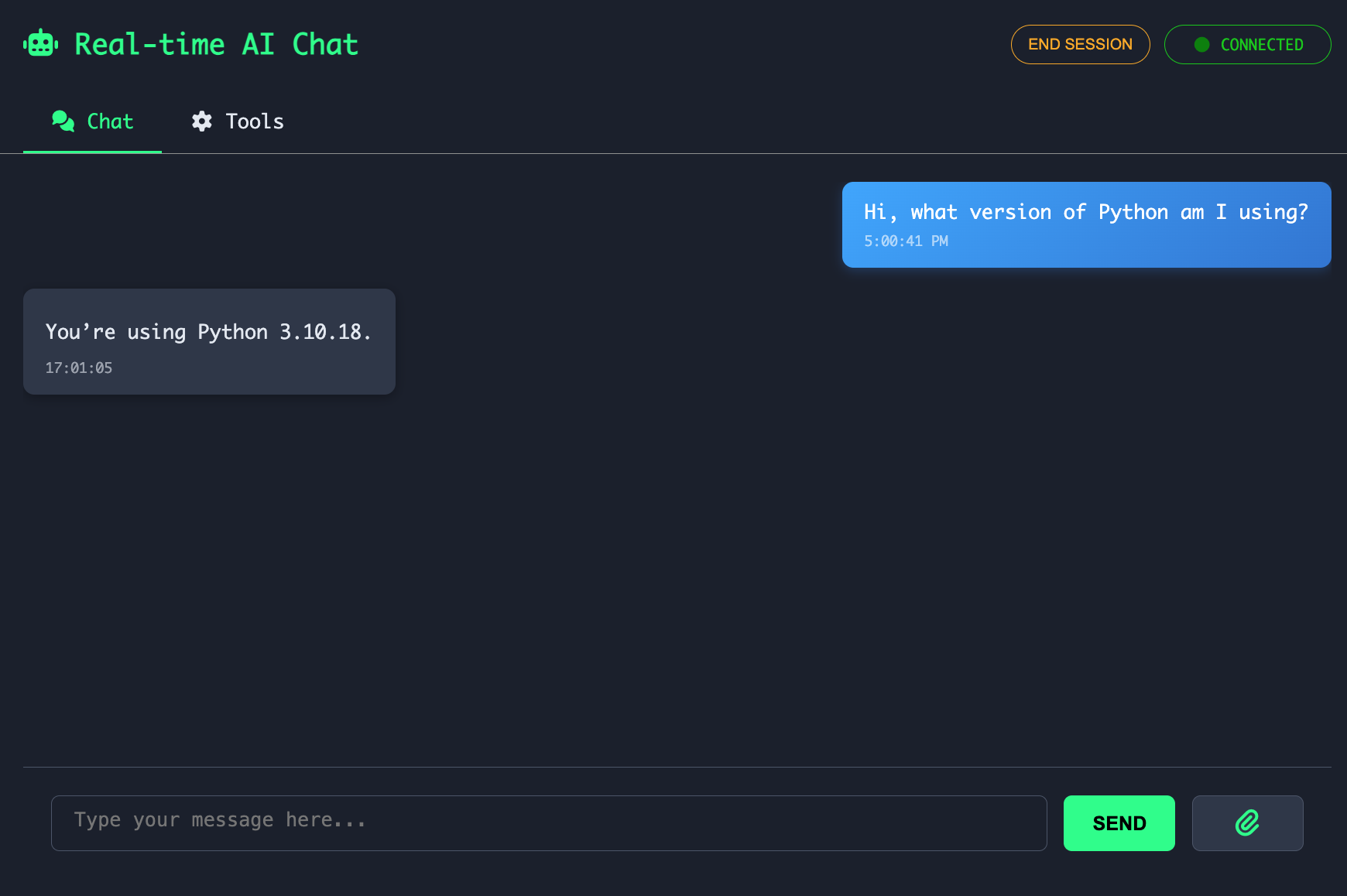Select the paperclip attachment icon

click(1247, 822)
